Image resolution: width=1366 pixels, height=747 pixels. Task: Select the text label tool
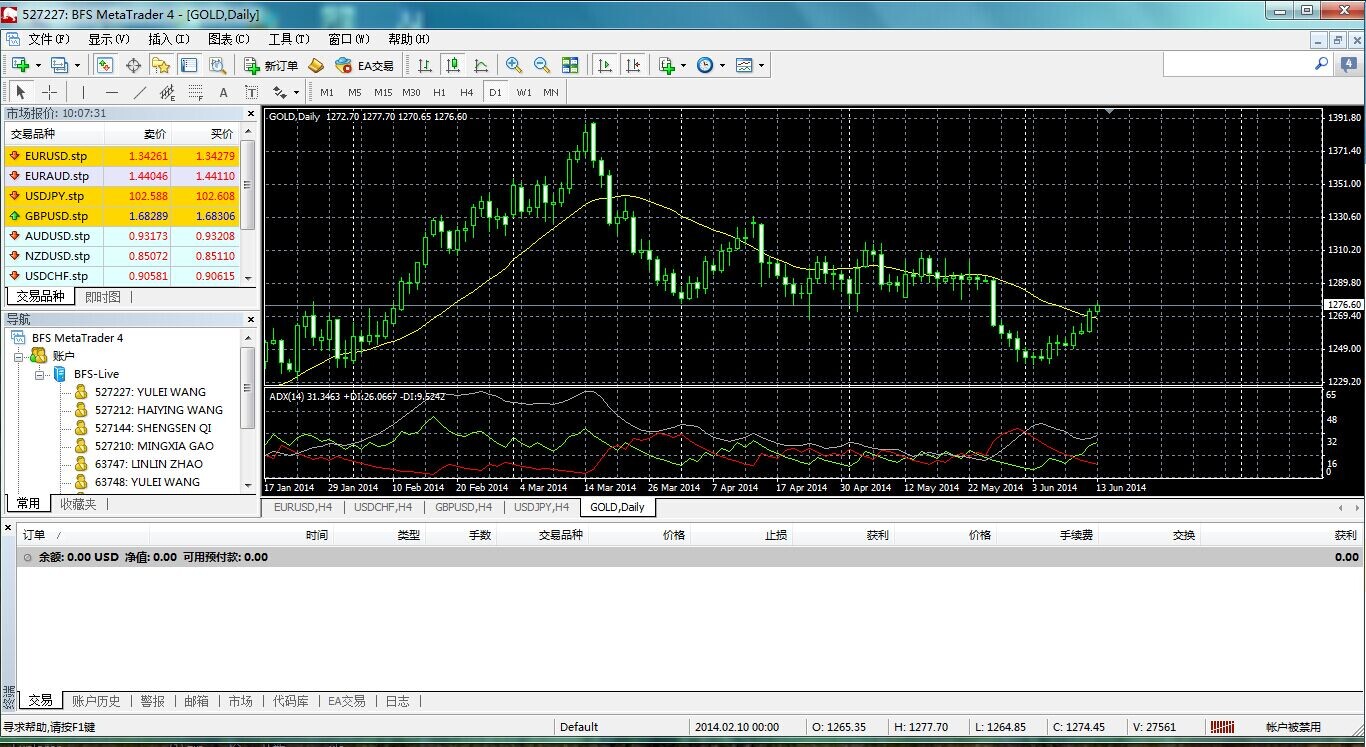click(251, 92)
